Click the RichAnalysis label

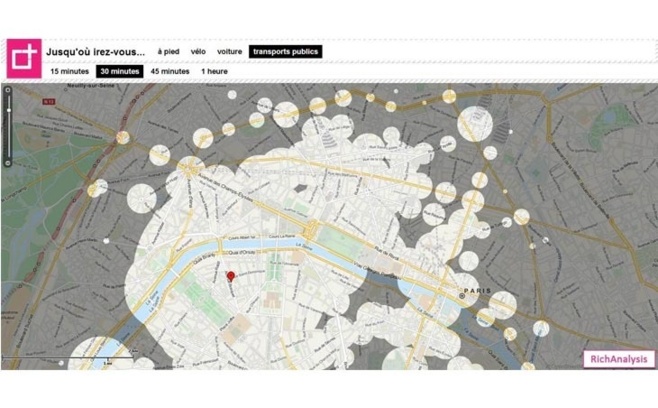(x=616, y=358)
